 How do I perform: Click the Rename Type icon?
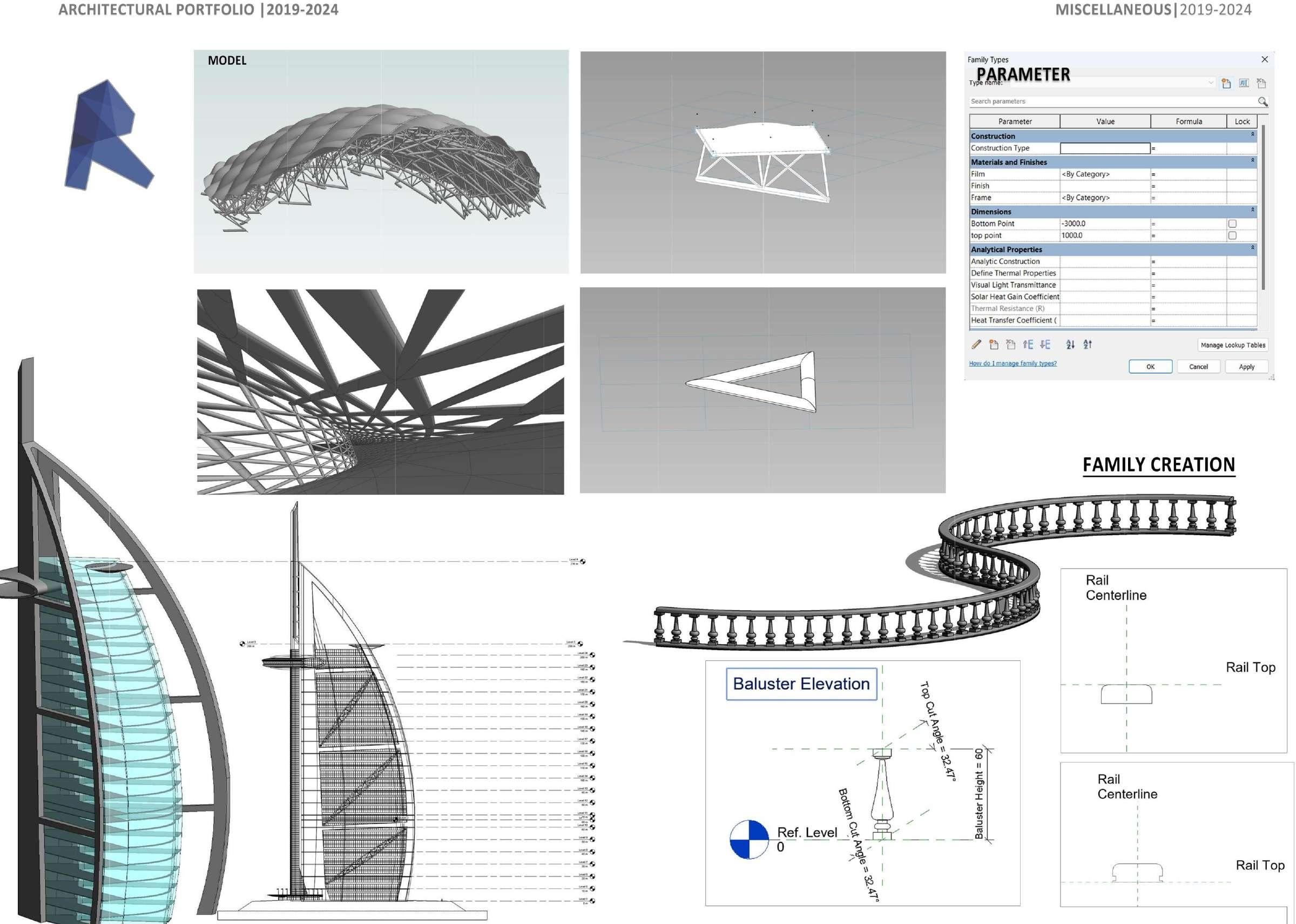tap(1244, 84)
